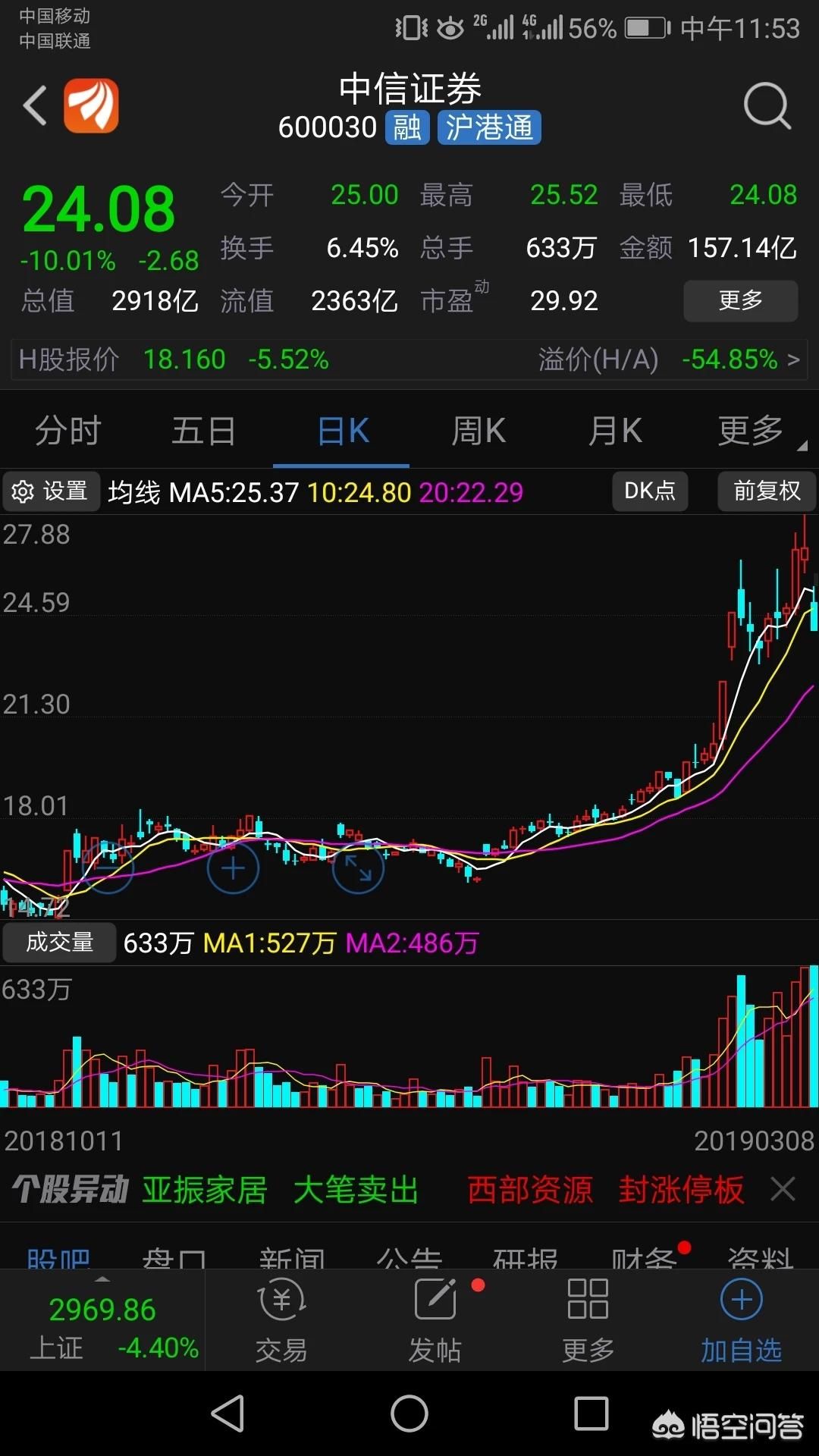Tap the 换手 6.45% value
Screen dimensions: 819x1456
(362, 248)
